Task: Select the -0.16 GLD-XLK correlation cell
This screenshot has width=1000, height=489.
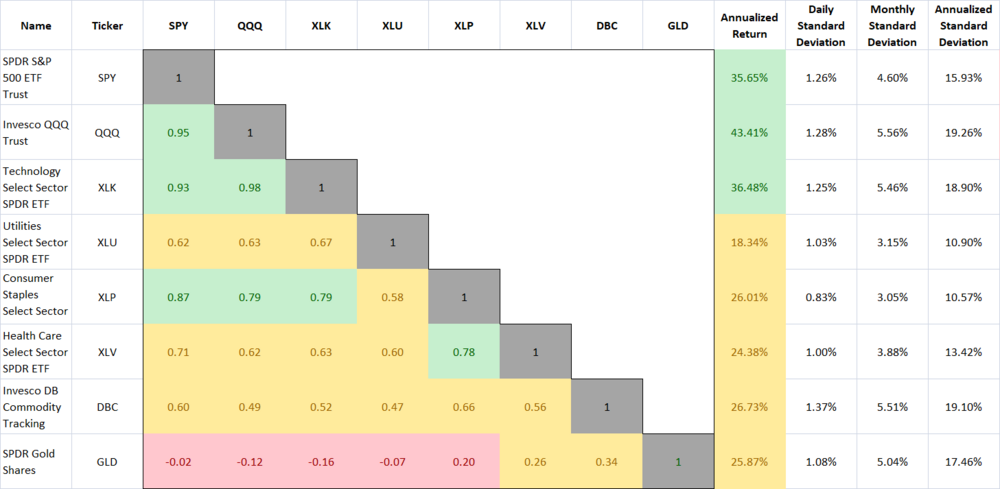Action: pyautogui.click(x=321, y=461)
